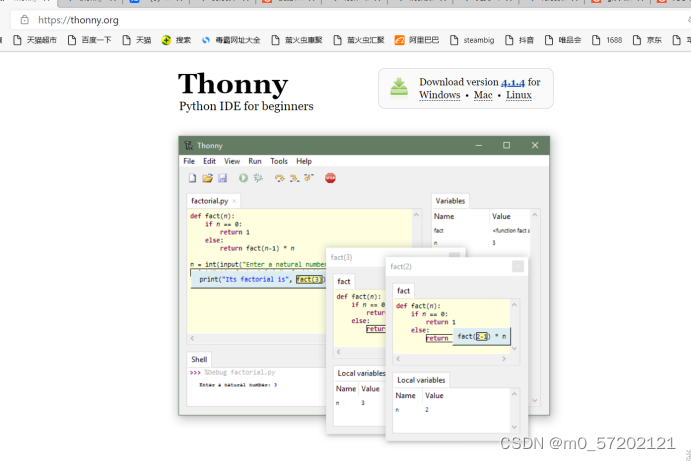Screen dimensions: 691x461
Task: Download Thonny for Linux
Action: [518, 95]
